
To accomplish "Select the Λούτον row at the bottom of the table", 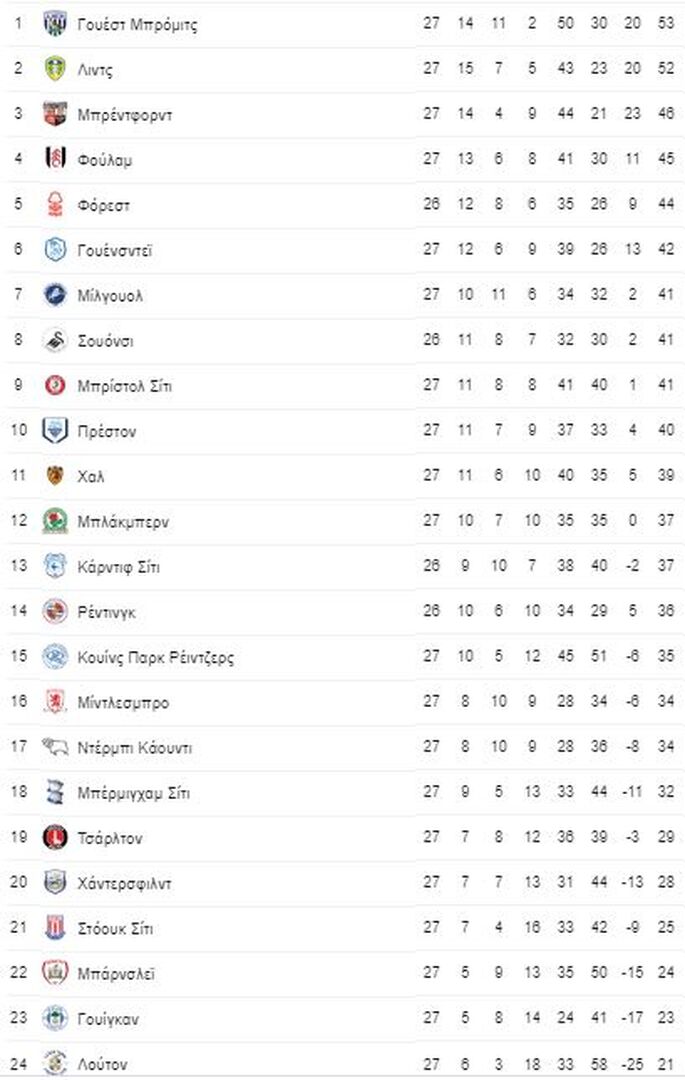I will pos(344,1063).
